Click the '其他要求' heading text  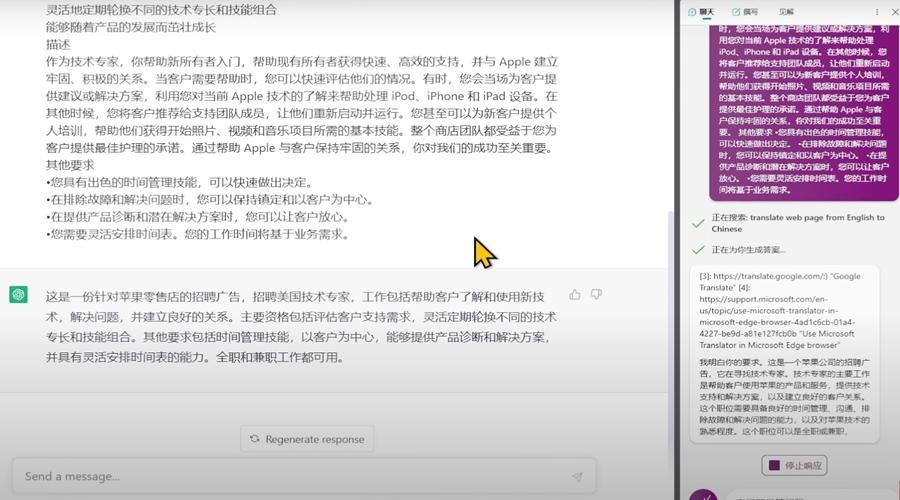click(70, 165)
